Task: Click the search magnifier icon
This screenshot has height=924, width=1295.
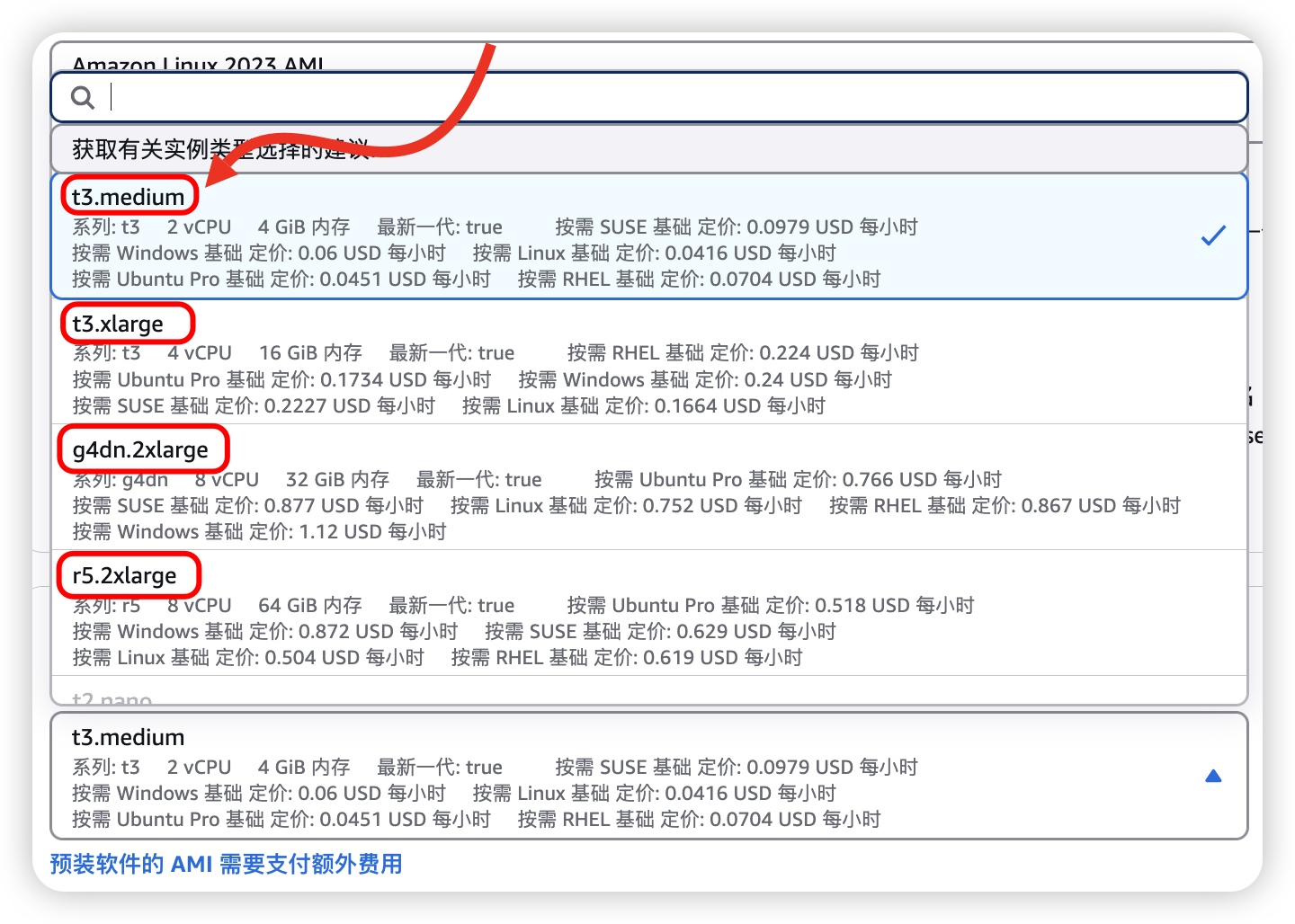Action: point(83,97)
